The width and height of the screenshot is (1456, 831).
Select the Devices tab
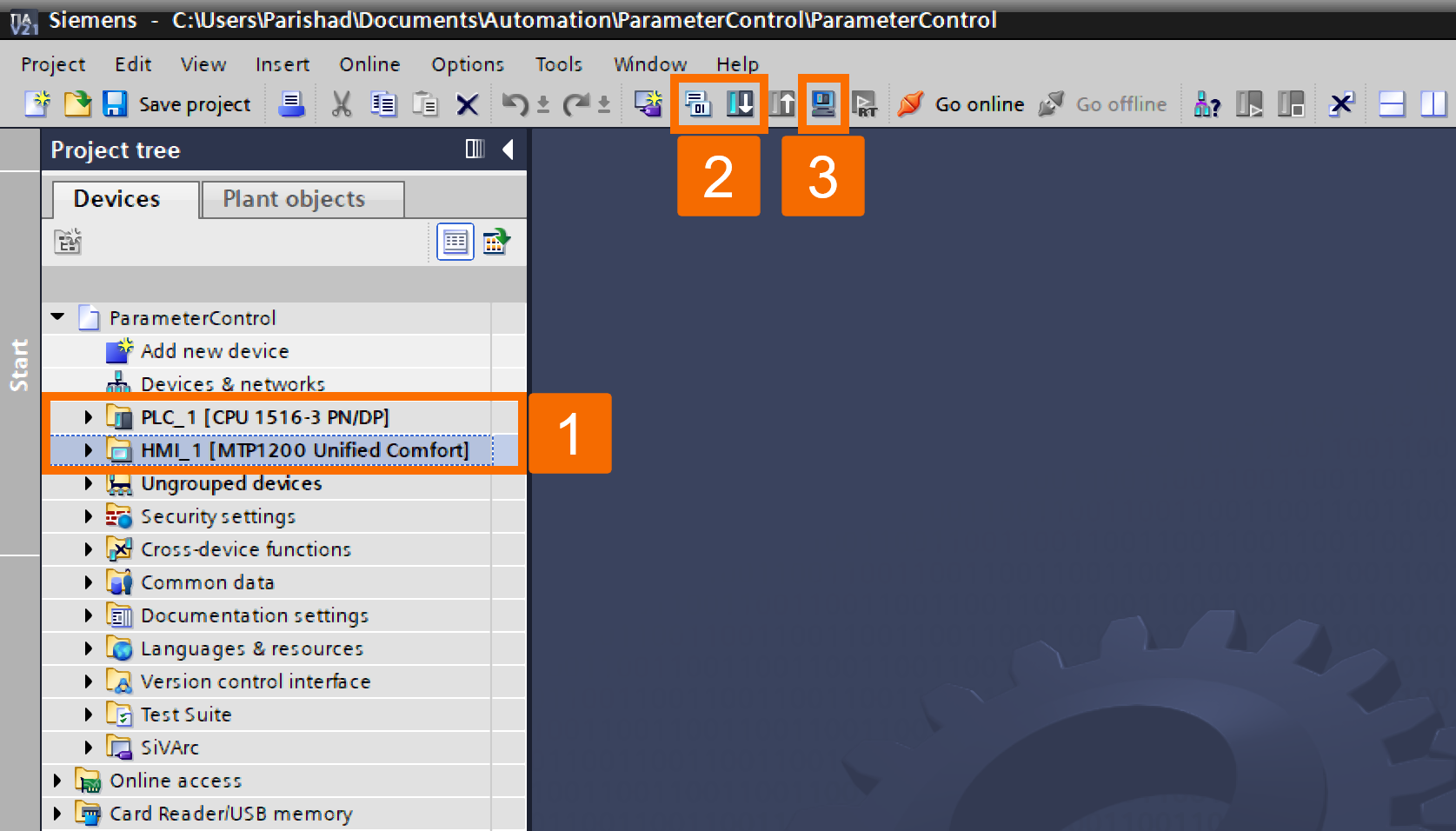(125, 199)
